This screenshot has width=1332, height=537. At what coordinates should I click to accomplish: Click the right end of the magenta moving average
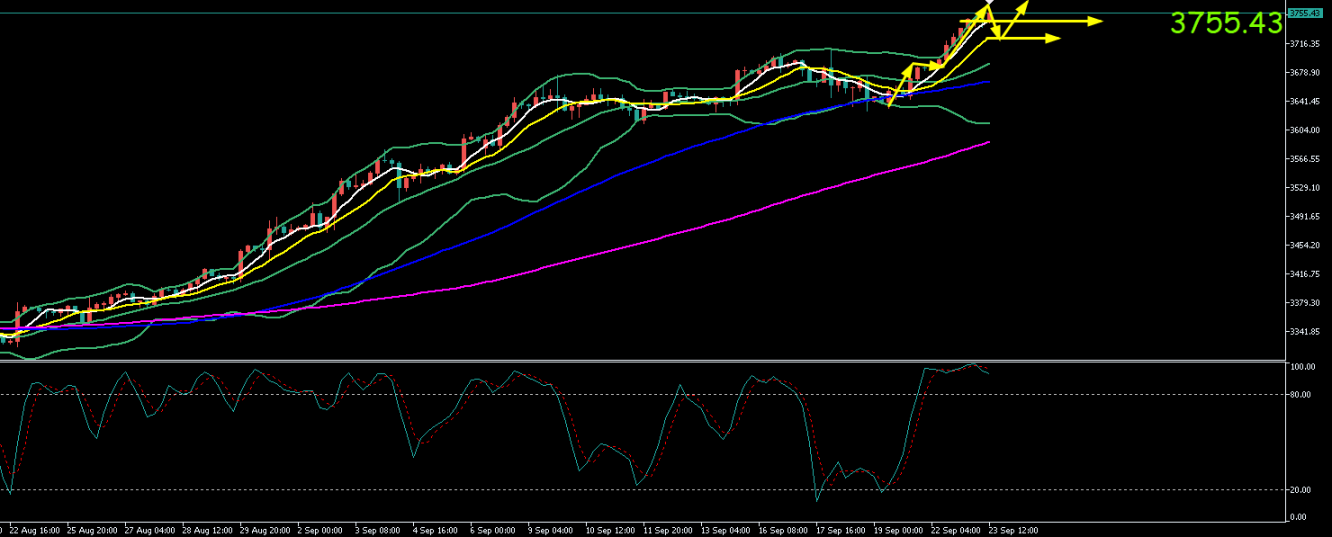[988, 142]
